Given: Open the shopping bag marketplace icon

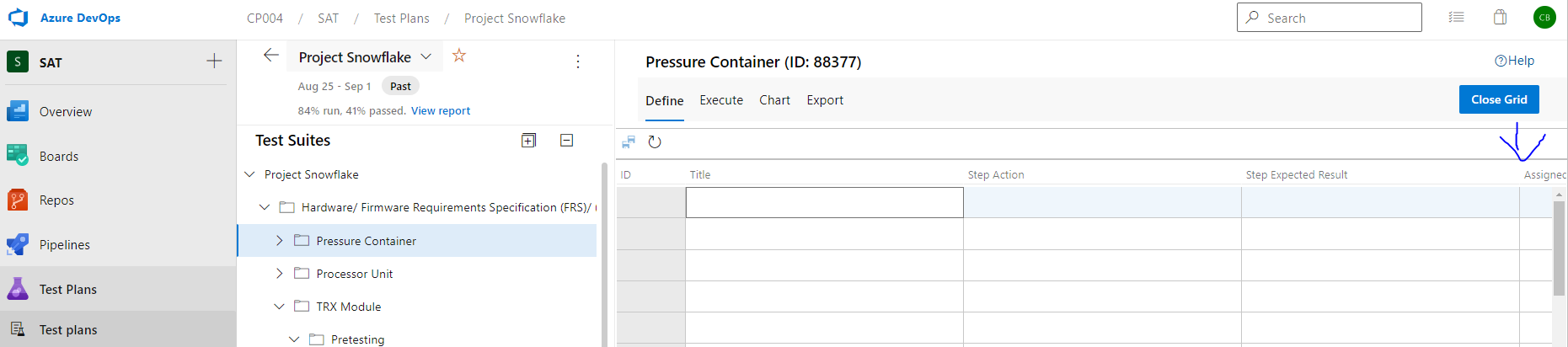Looking at the screenshot, I should (x=1500, y=18).
